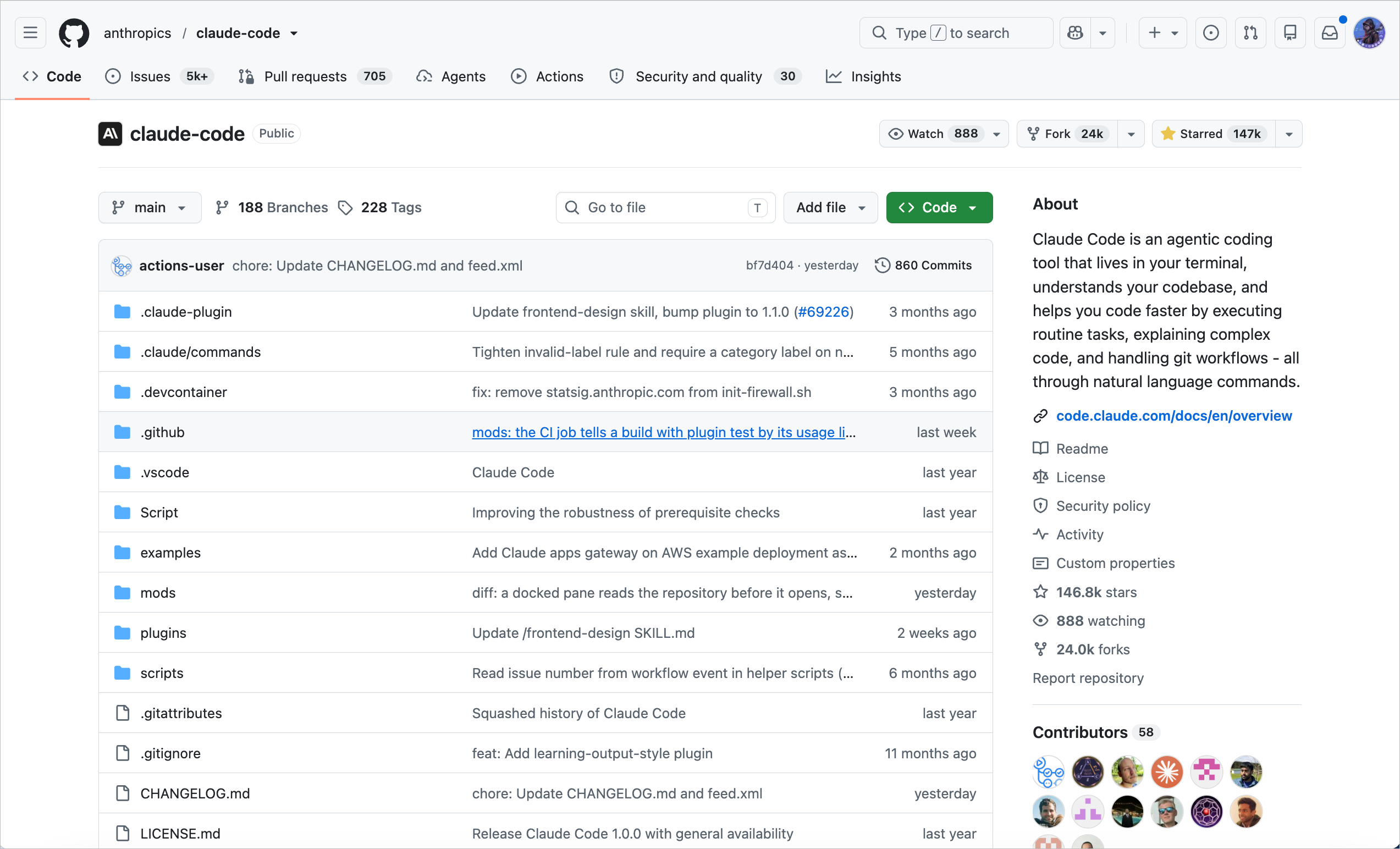Viewport: 1400px width, 849px height.
Task: Expand the create new plus menu
Action: [x=1163, y=33]
